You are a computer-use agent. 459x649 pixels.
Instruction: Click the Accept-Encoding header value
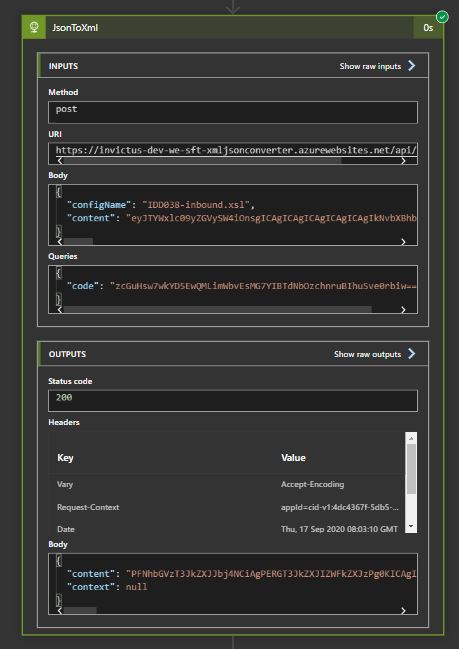click(312, 484)
